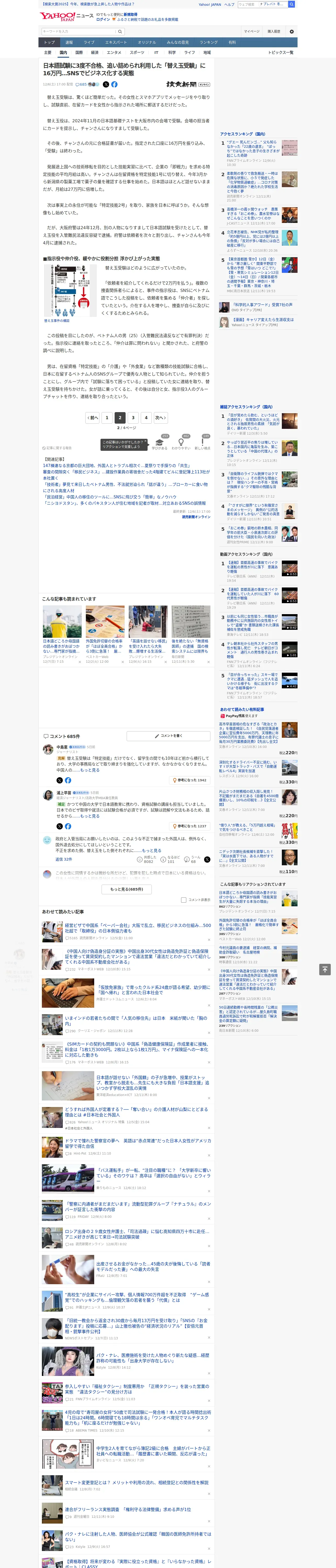Open the 速報 navigation tab
The height and width of the screenshot is (1568, 336).
tap(69, 43)
